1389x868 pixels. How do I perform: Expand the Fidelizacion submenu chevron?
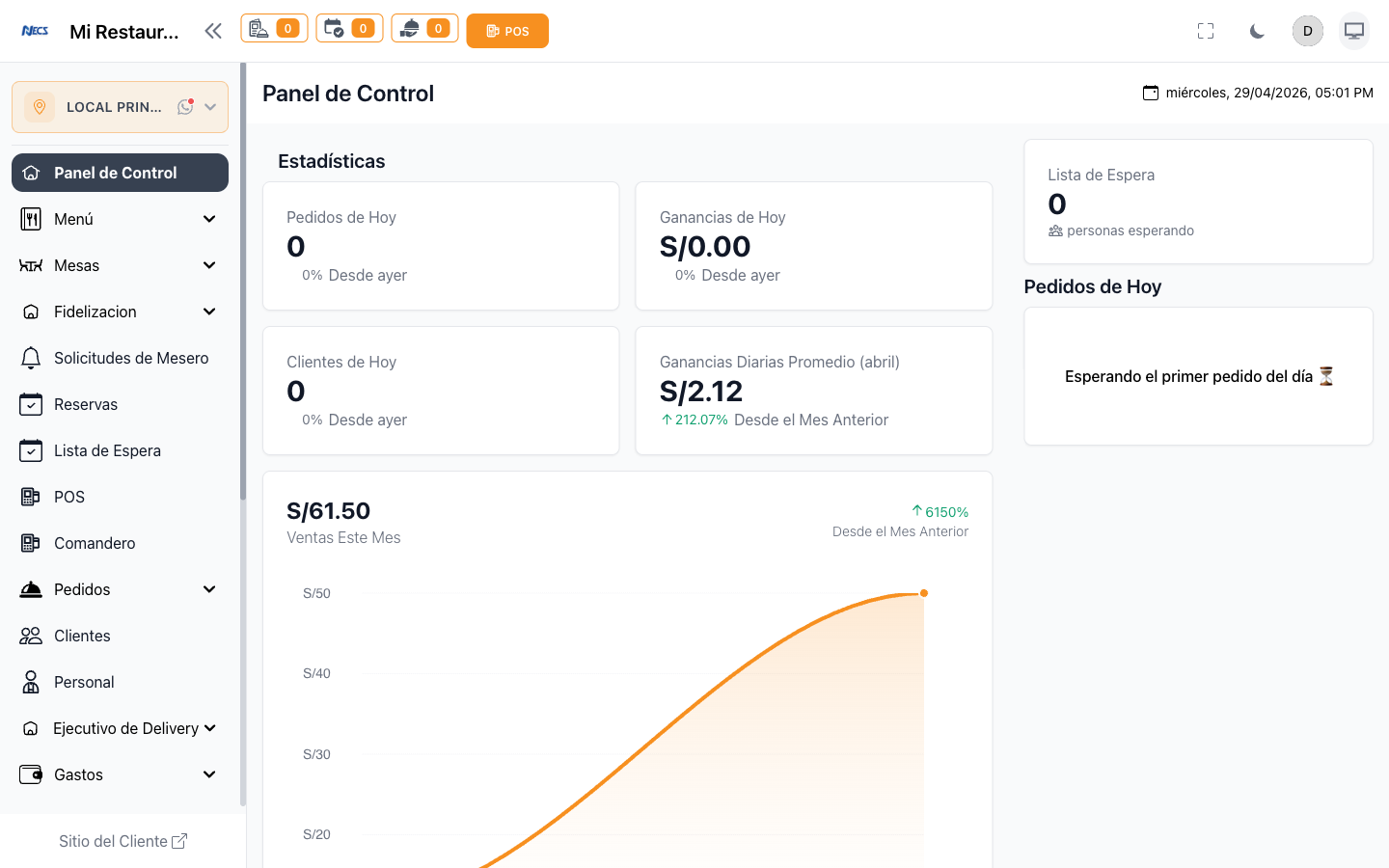(209, 312)
